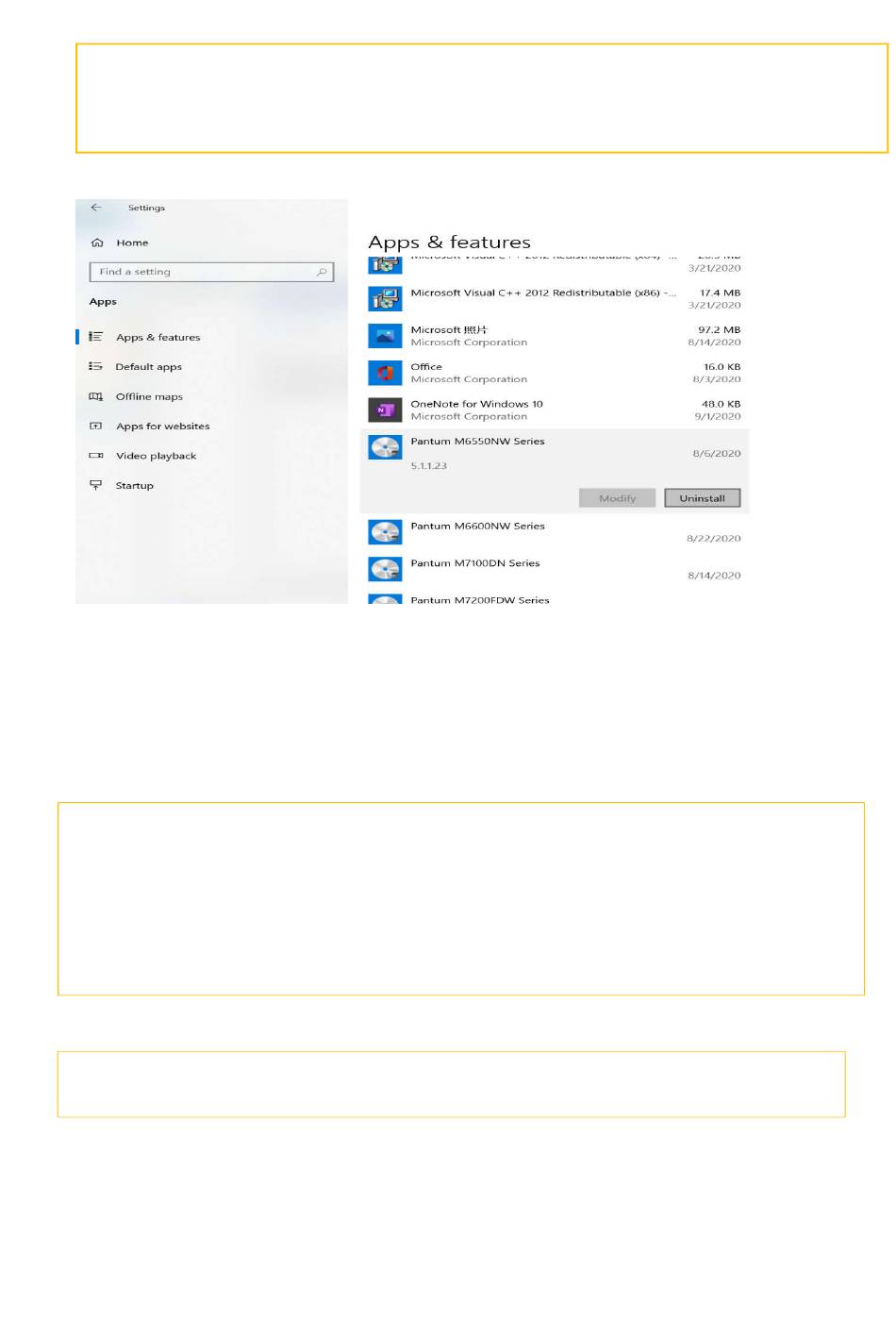Go back with the Settings arrow
The image size is (896, 1339).
pyautogui.click(x=96, y=208)
